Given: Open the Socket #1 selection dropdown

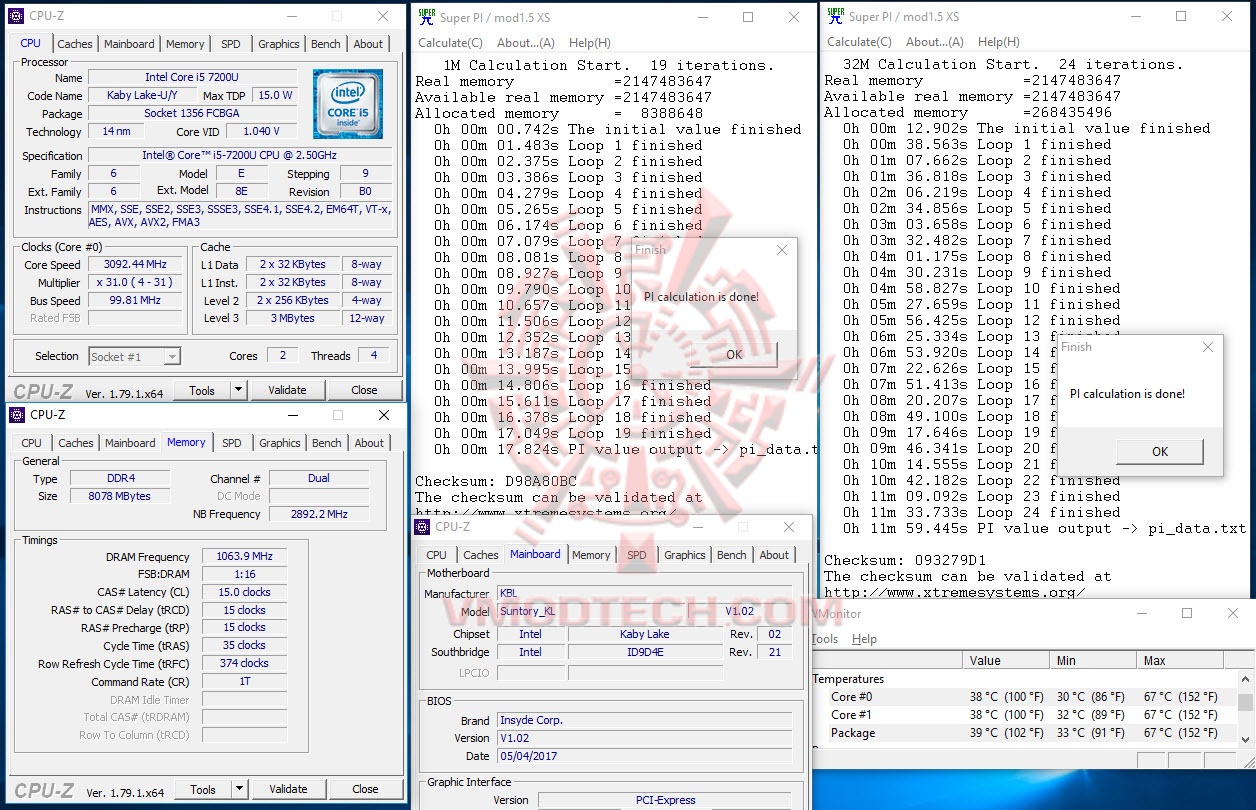Looking at the screenshot, I should point(172,356).
